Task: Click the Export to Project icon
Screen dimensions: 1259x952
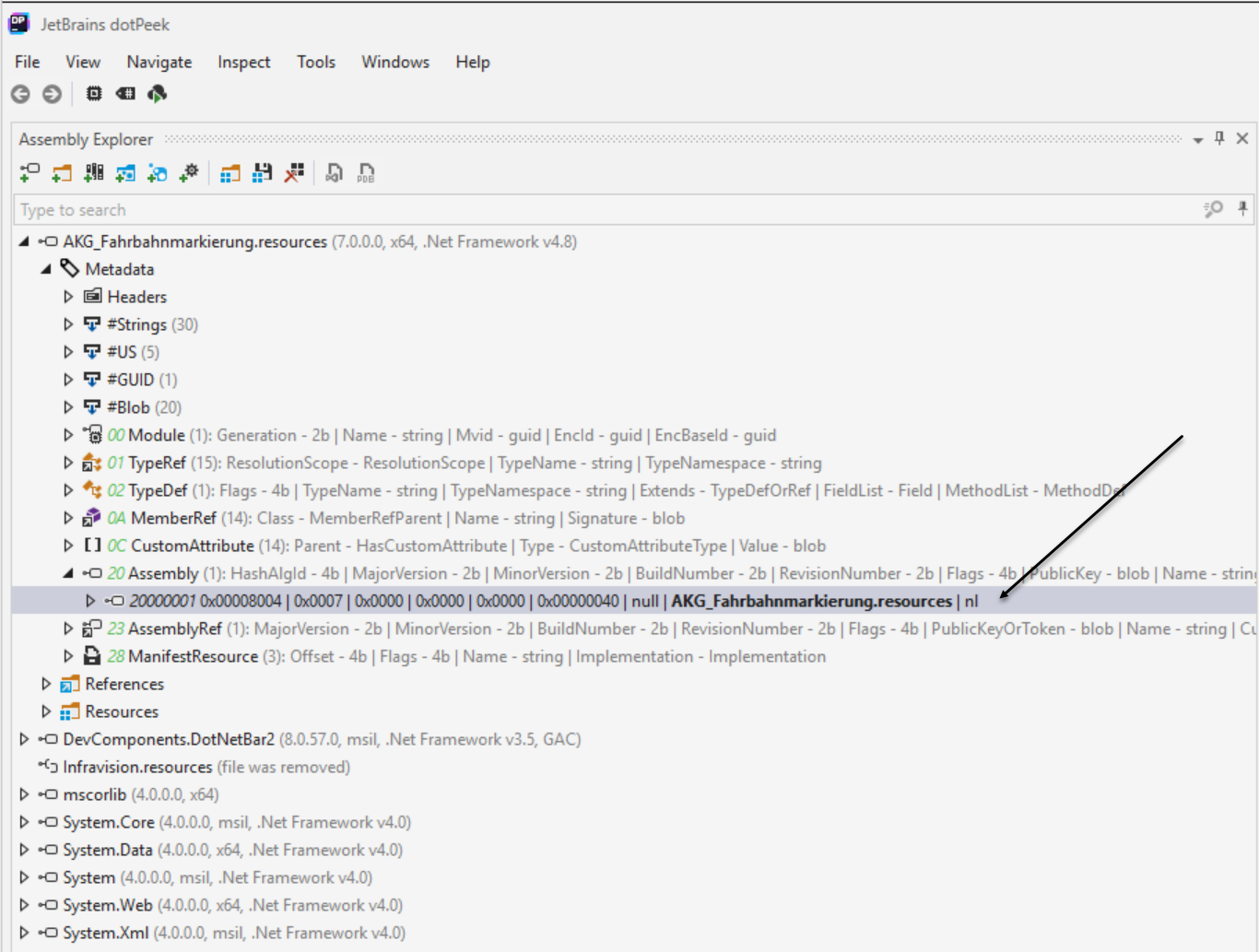Action: [x=335, y=172]
